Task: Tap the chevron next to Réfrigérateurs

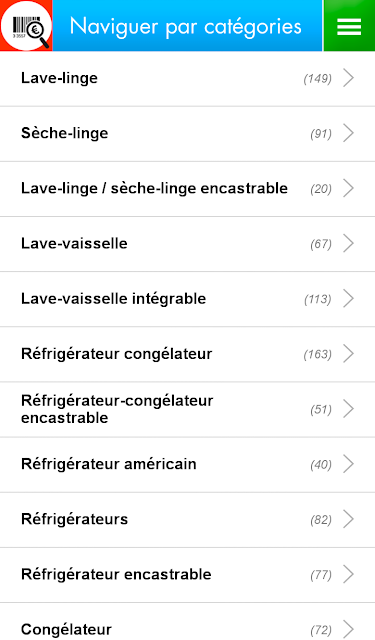Action: (348, 519)
